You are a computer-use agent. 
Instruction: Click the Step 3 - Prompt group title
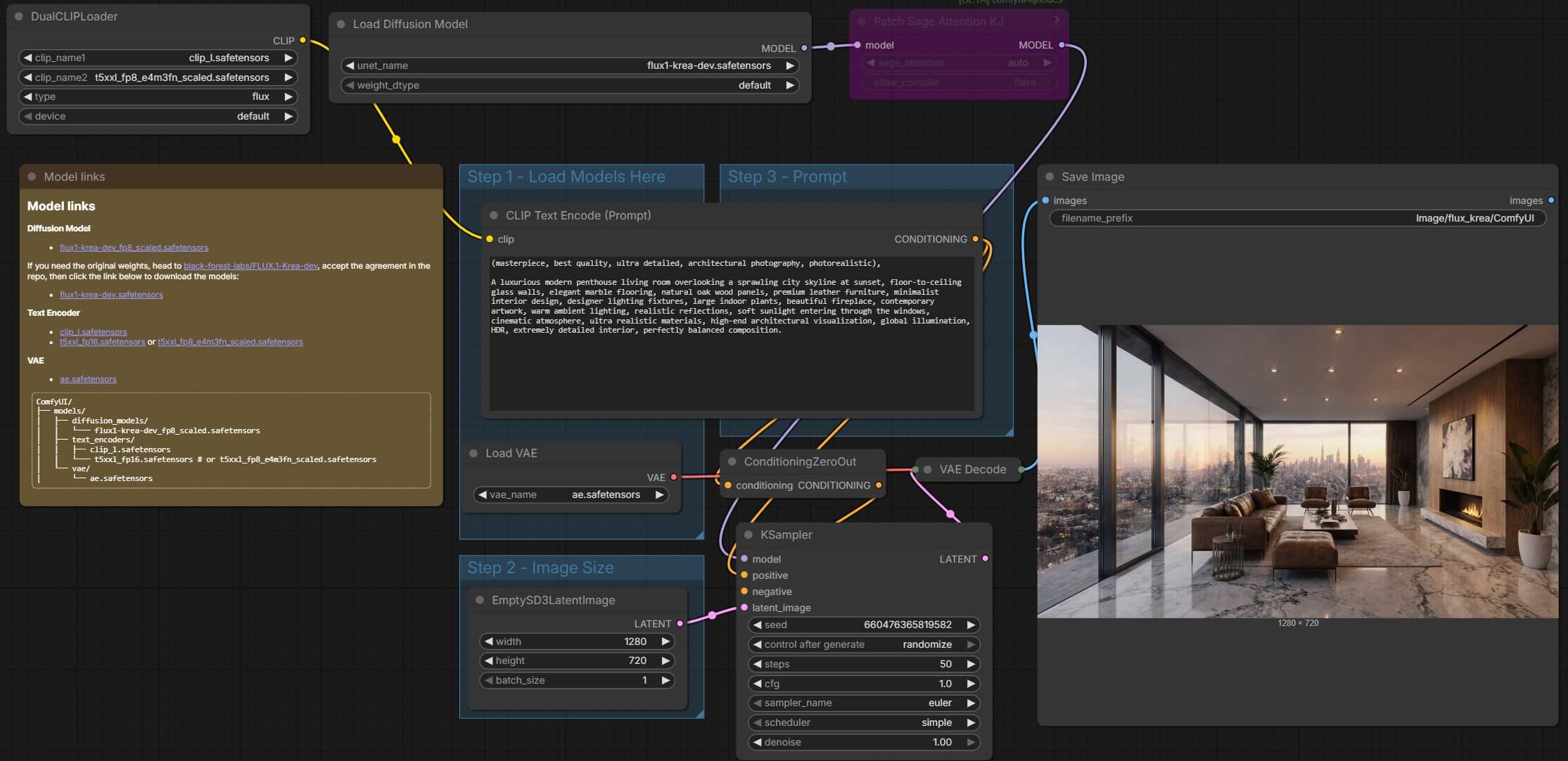click(x=787, y=177)
